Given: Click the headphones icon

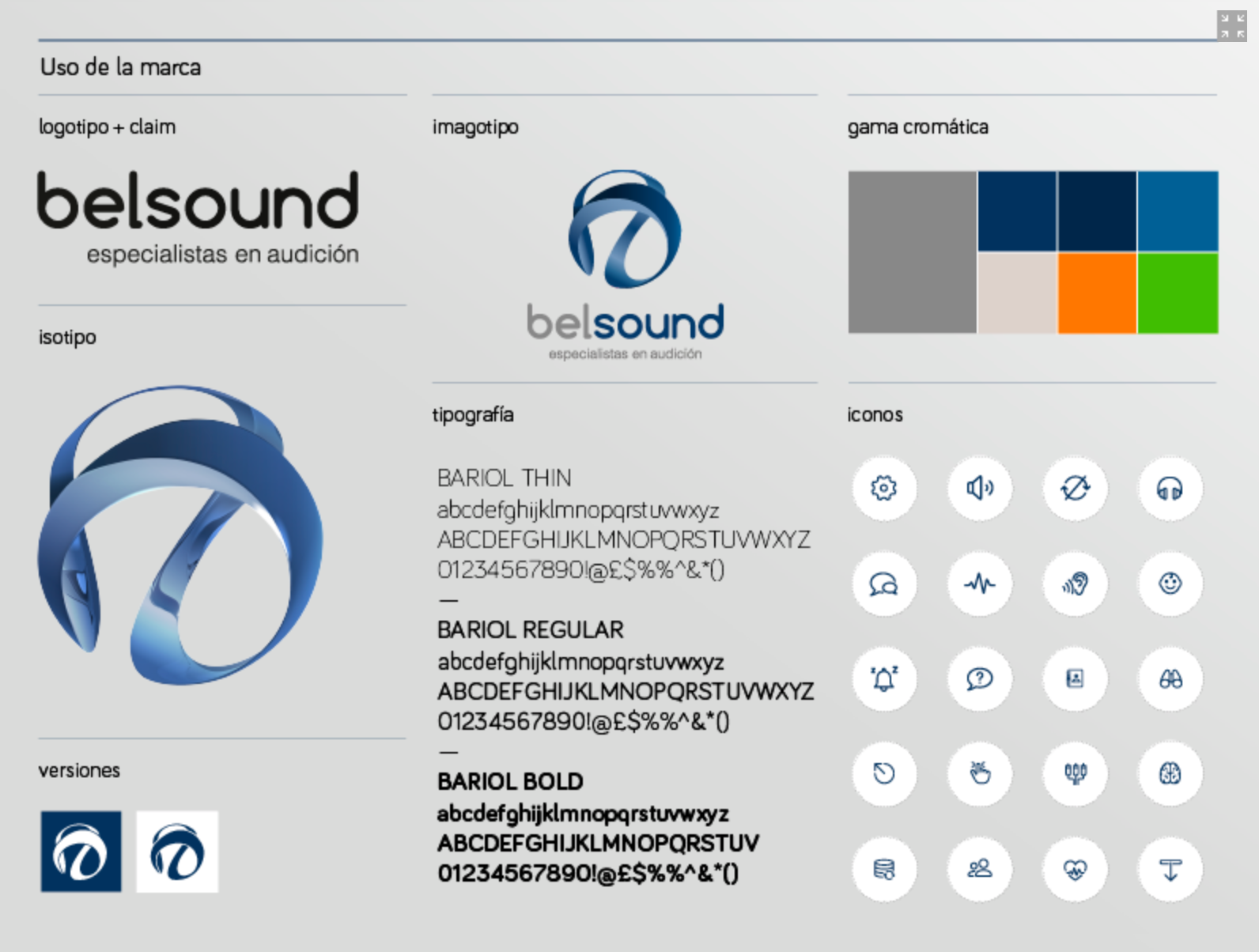Looking at the screenshot, I should pyautogui.click(x=1170, y=489).
